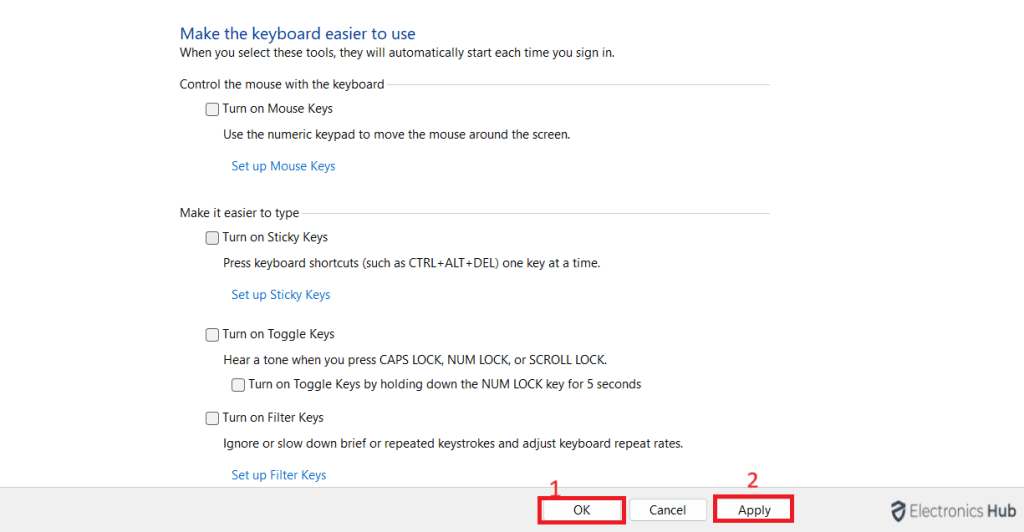Click the Hear a tone description text
1024x532 pixels.
[x=414, y=360]
